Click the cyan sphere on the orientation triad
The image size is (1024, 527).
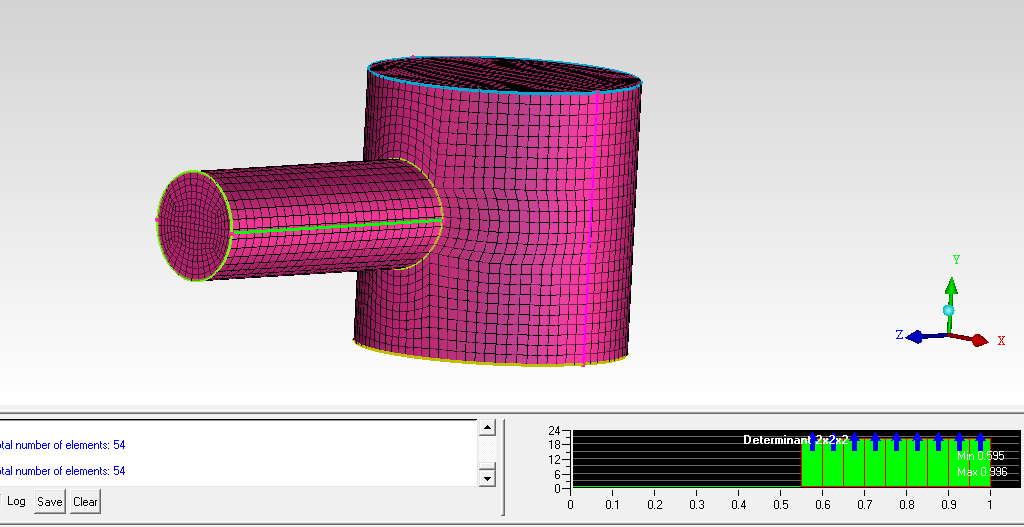948,311
